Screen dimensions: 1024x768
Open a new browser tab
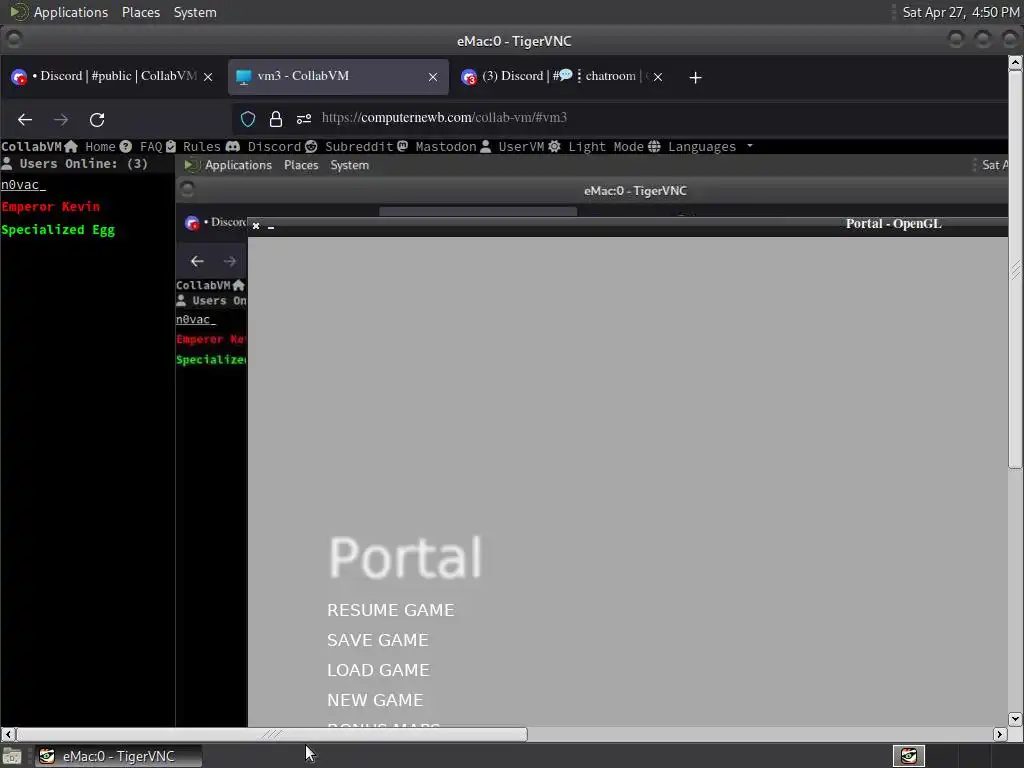tap(695, 78)
